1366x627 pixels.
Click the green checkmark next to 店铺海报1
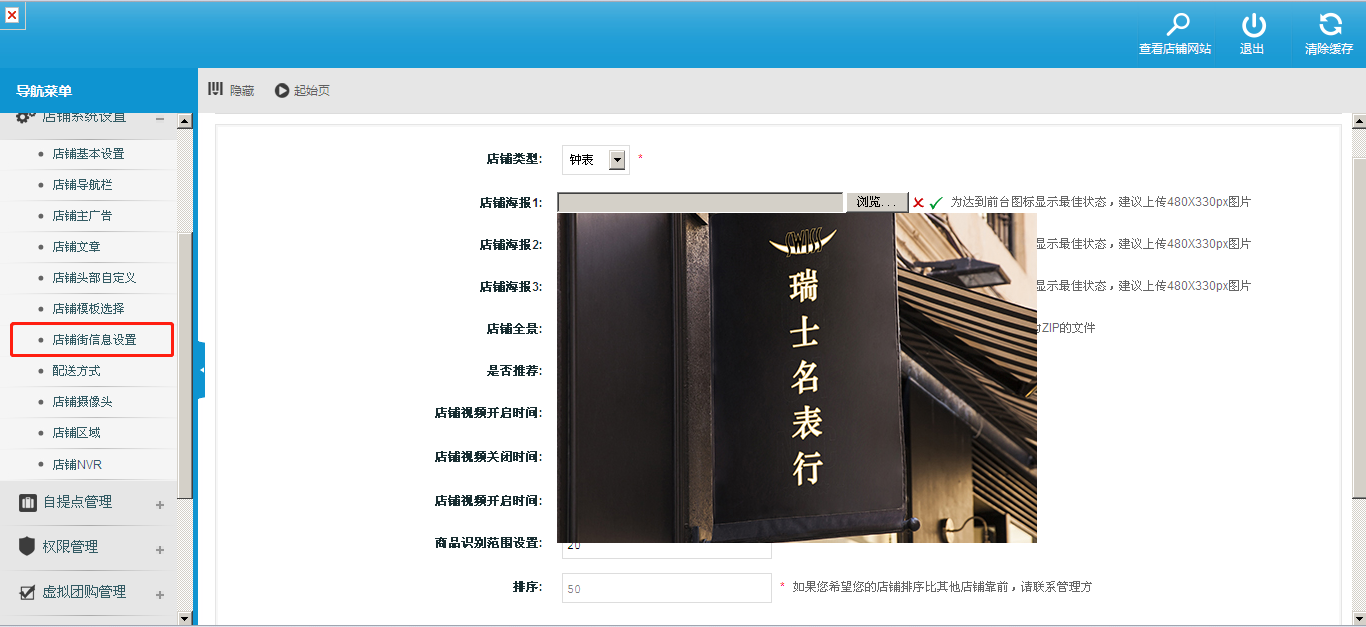(936, 203)
